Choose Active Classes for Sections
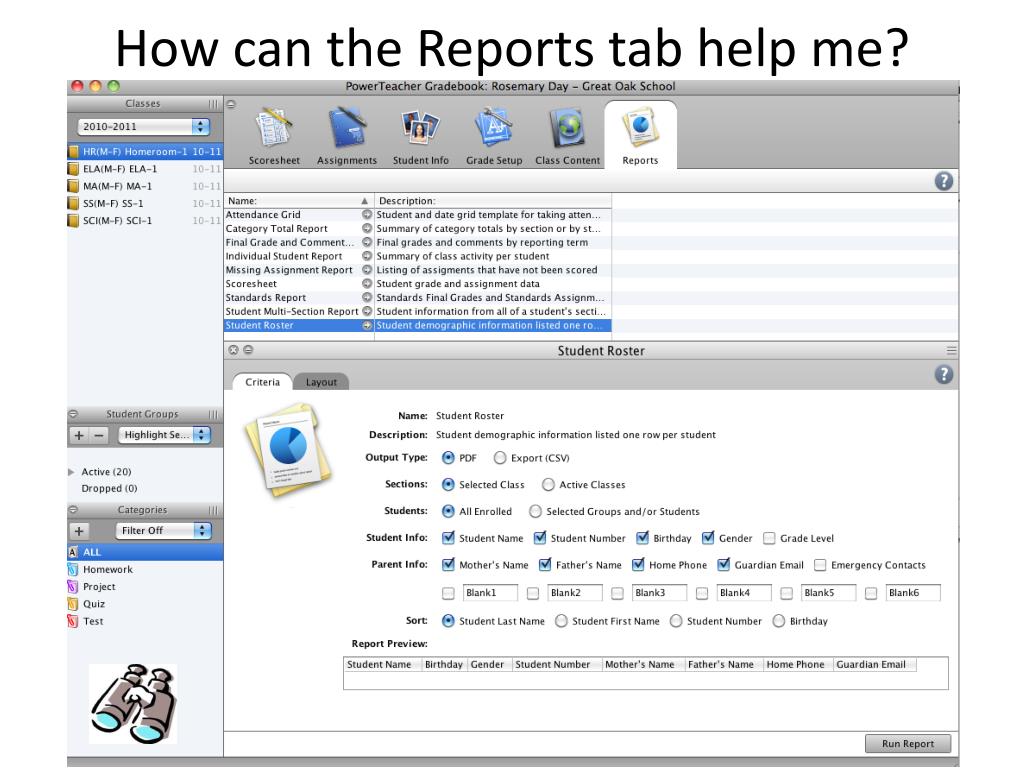This screenshot has width=1024, height=768. coord(548,485)
